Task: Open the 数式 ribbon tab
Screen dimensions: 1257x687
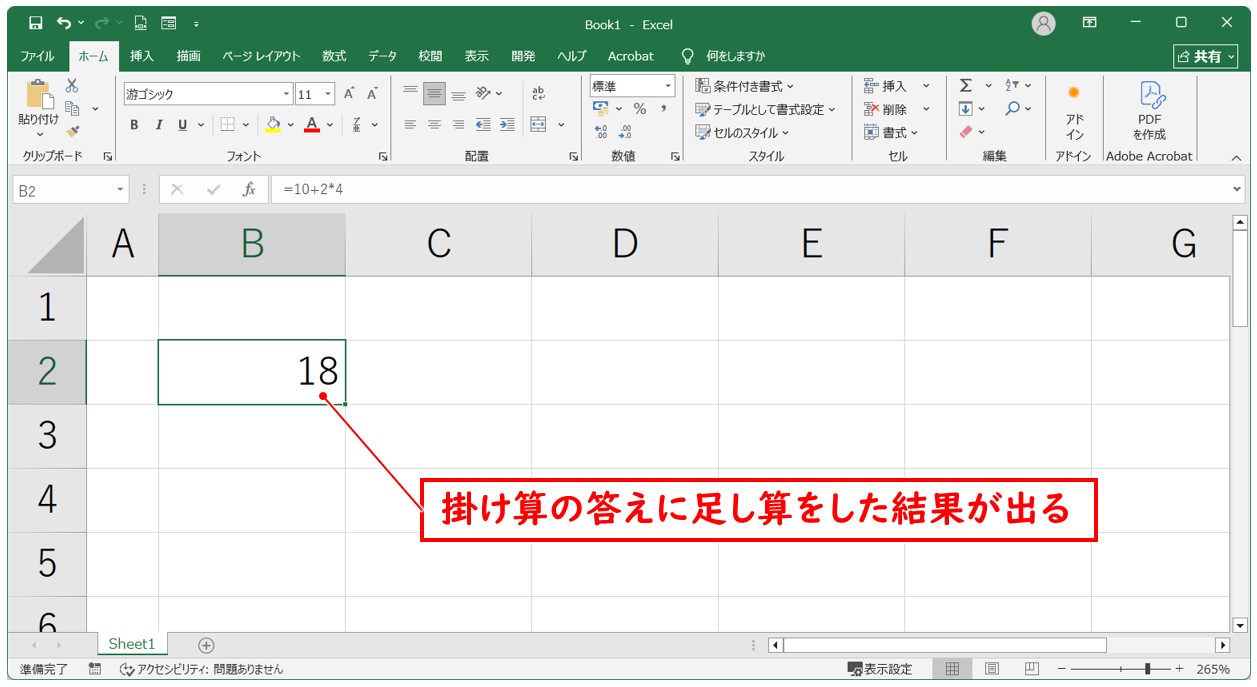Action: (334, 56)
